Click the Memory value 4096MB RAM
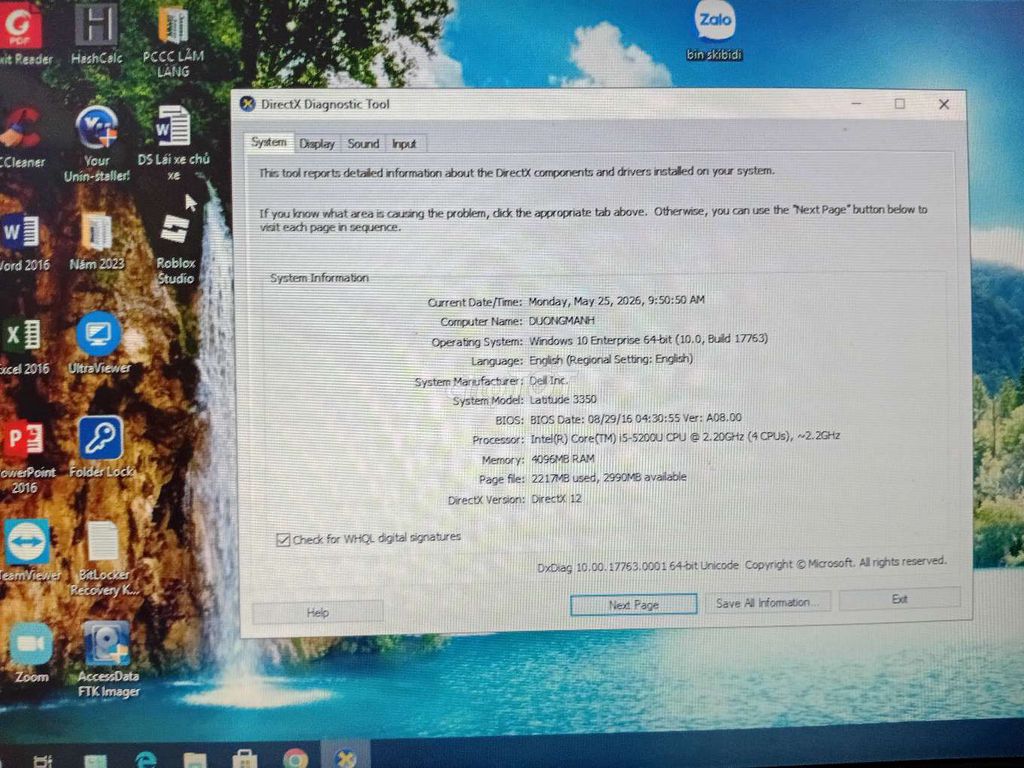 coord(563,459)
